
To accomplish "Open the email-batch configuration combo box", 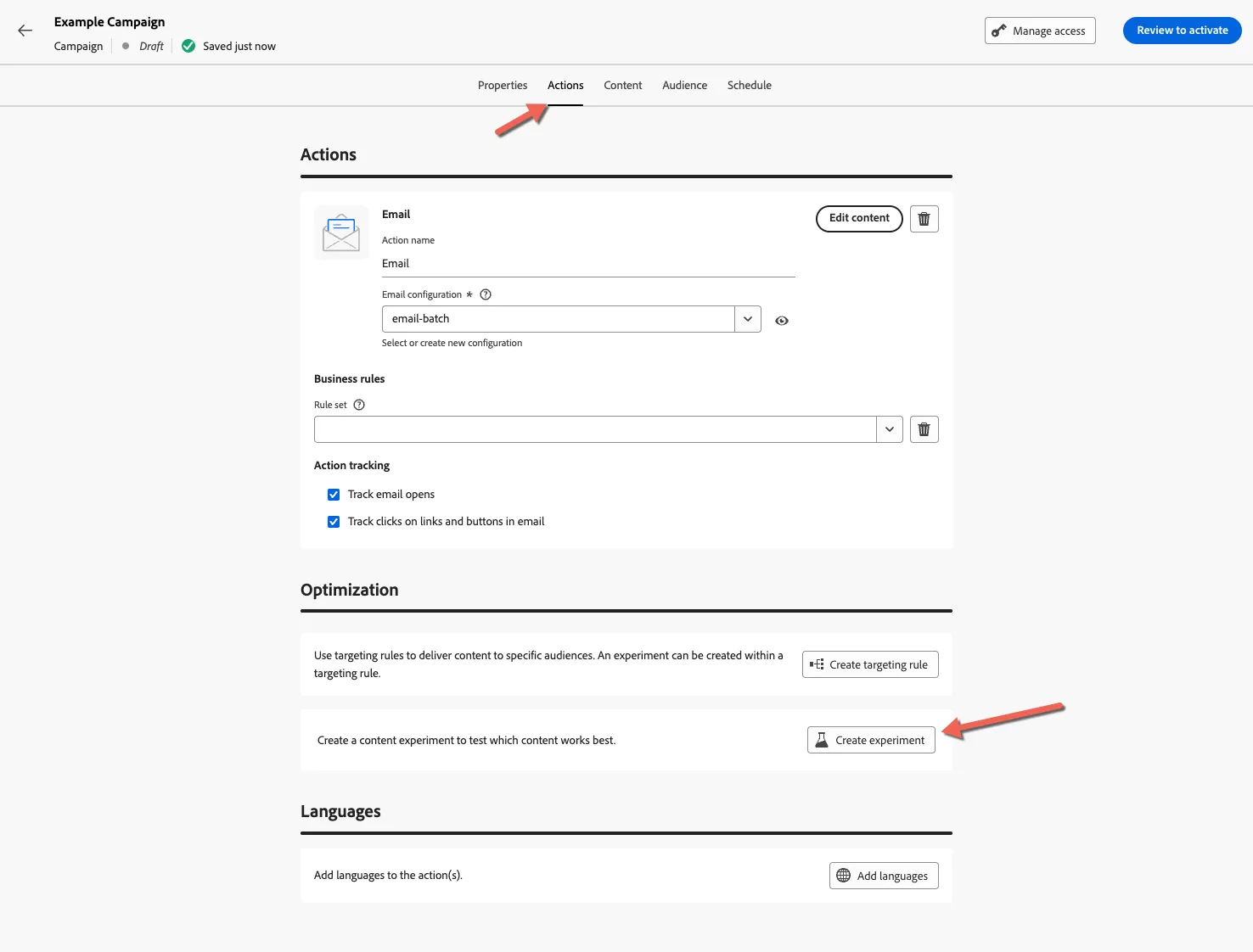I will [571, 319].
